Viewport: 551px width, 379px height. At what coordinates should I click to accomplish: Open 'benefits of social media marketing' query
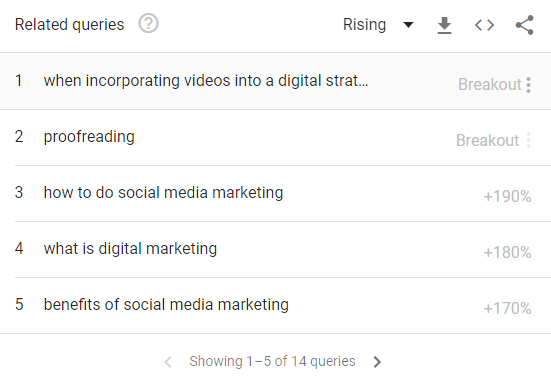(166, 304)
